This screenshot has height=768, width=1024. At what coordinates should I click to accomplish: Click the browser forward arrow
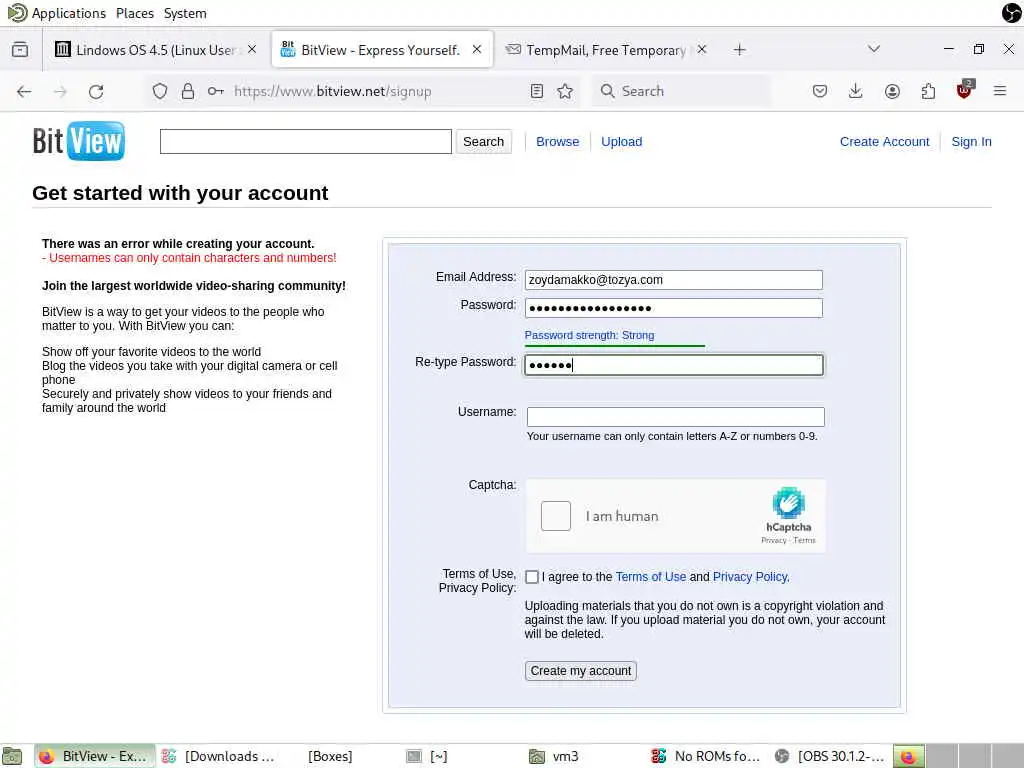click(x=60, y=91)
